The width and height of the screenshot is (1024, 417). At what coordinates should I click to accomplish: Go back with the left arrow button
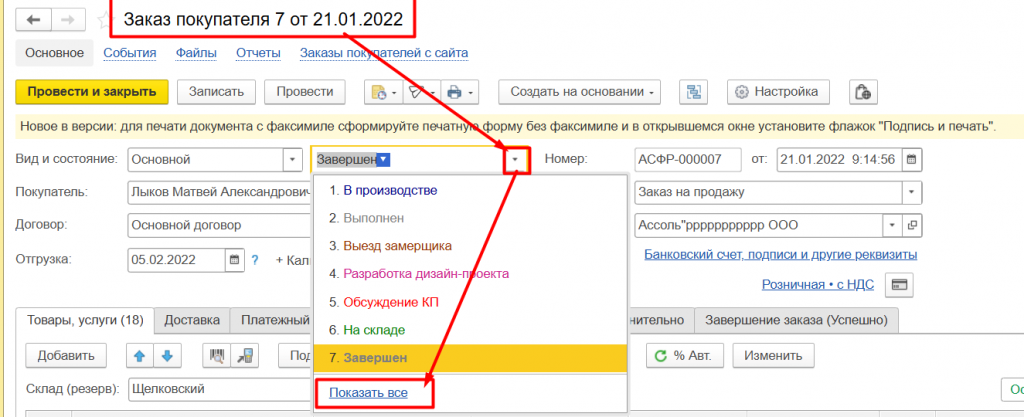click(x=33, y=20)
